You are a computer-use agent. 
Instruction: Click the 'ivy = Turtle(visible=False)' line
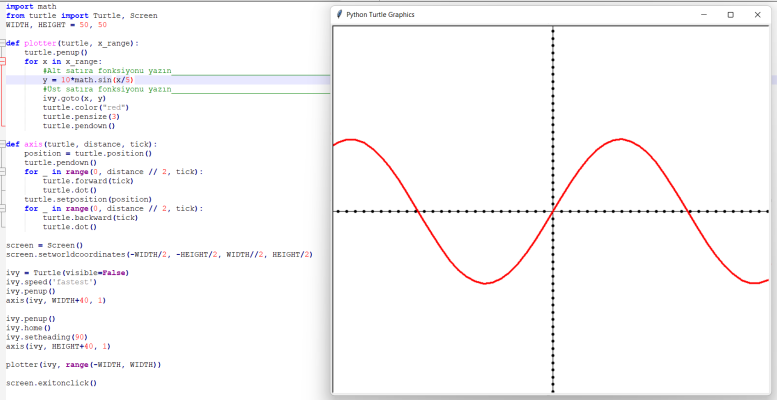click(x=67, y=273)
